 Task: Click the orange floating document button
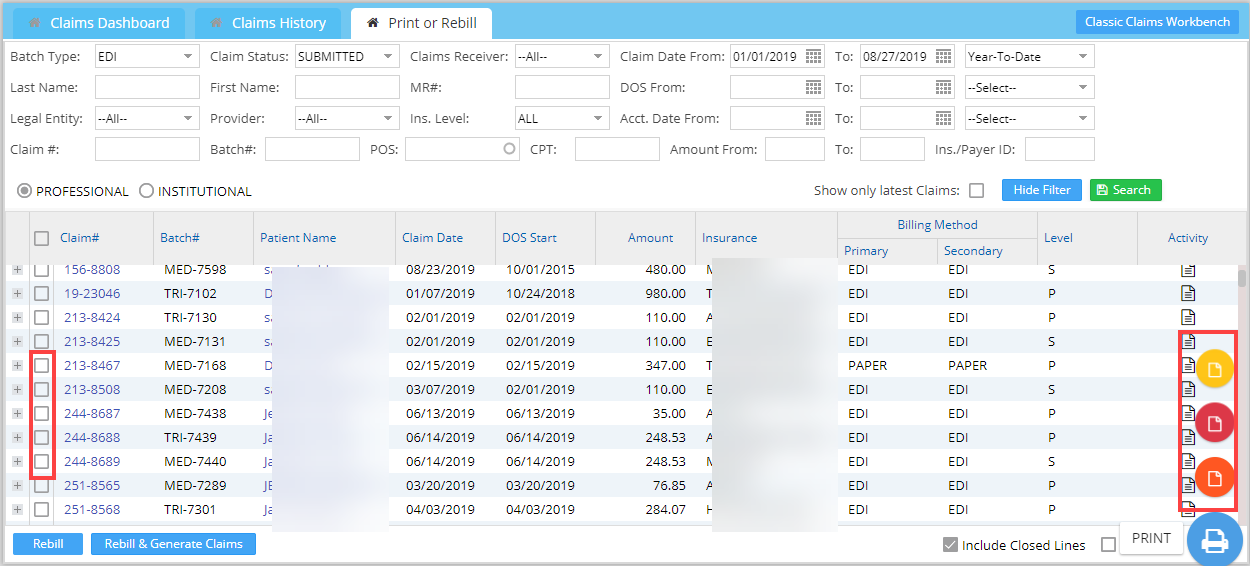1214,477
